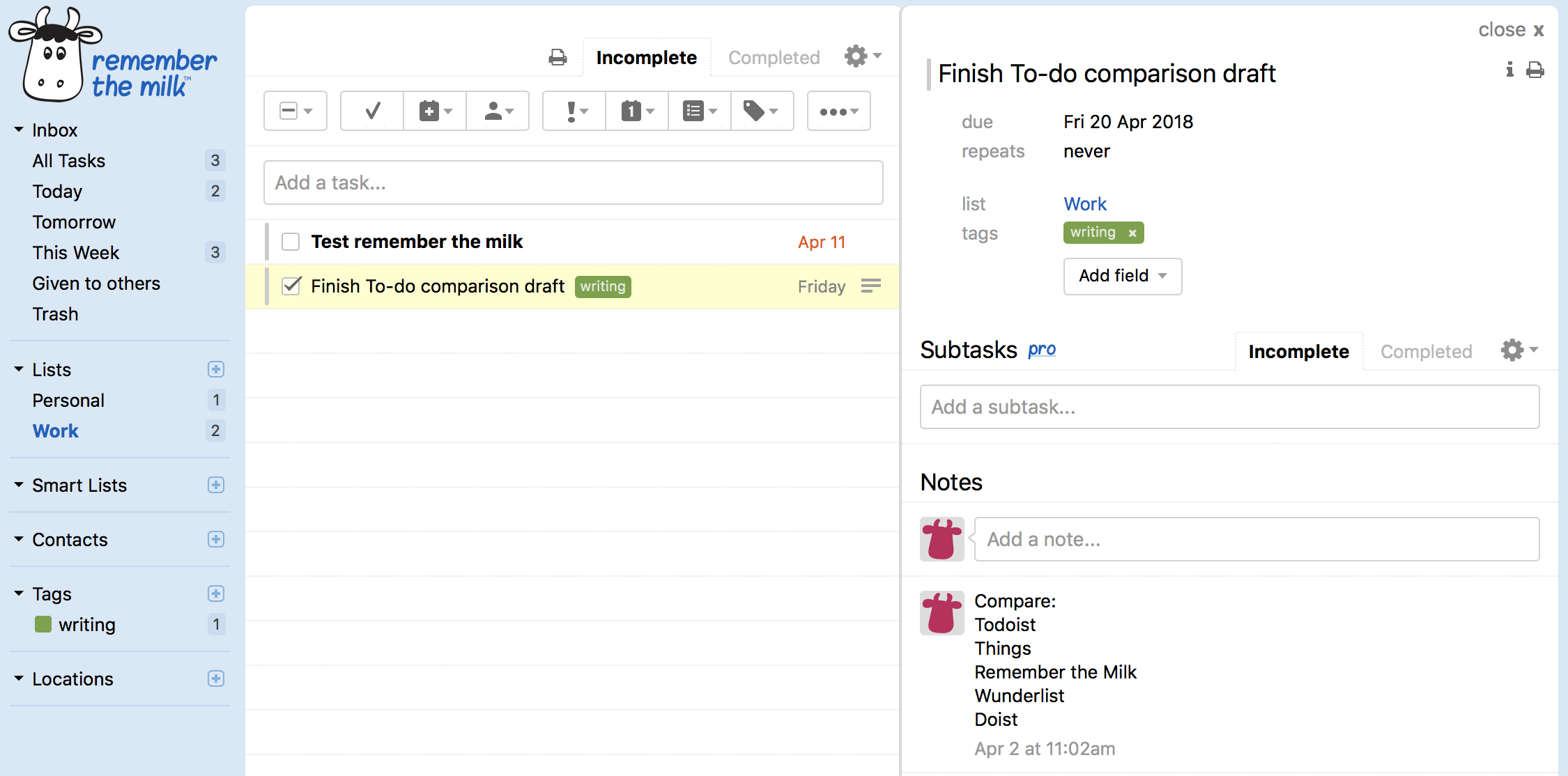Click the Remember the Milk cow logo
Screen dimensions: 1568x776
click(x=112, y=56)
